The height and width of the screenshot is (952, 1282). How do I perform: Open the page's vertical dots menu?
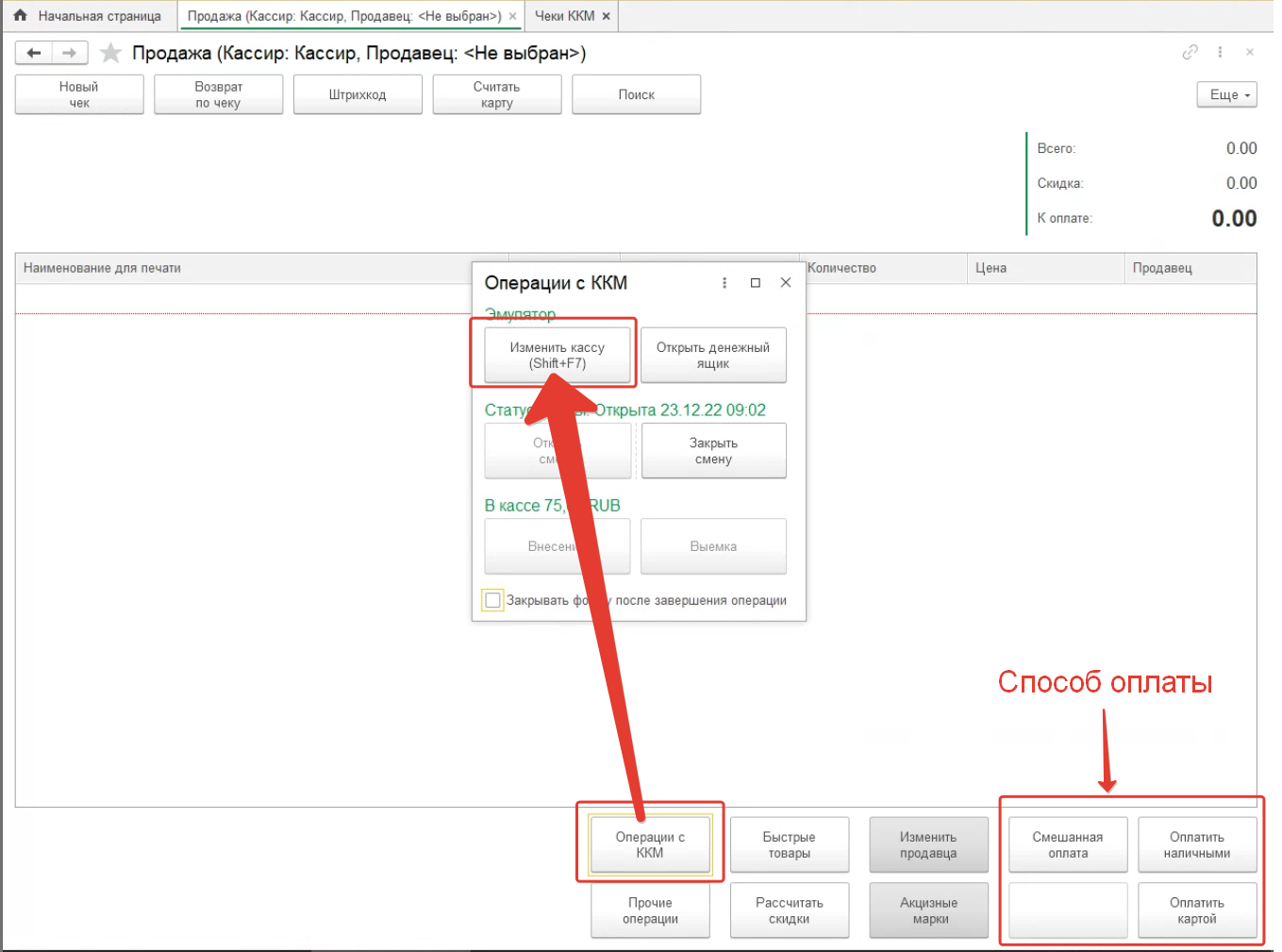[1220, 53]
